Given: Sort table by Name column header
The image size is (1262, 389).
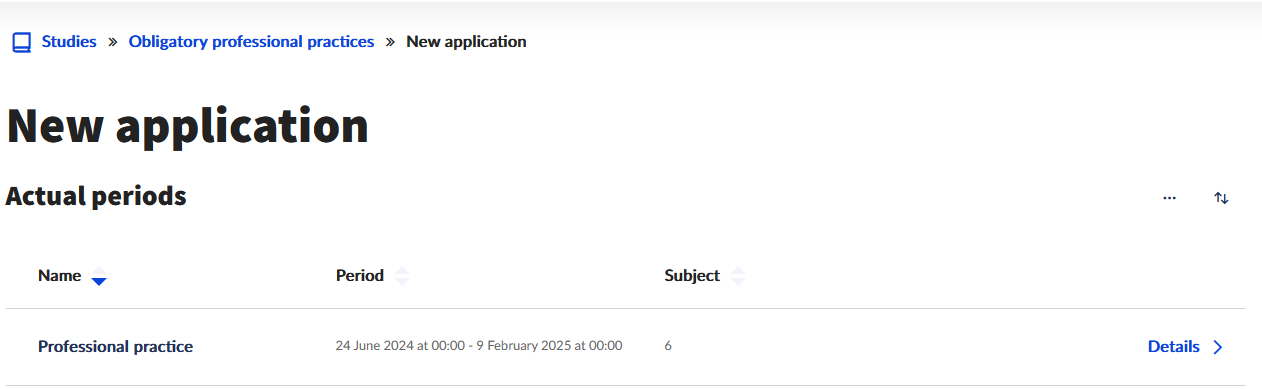Looking at the screenshot, I should tap(60, 276).
